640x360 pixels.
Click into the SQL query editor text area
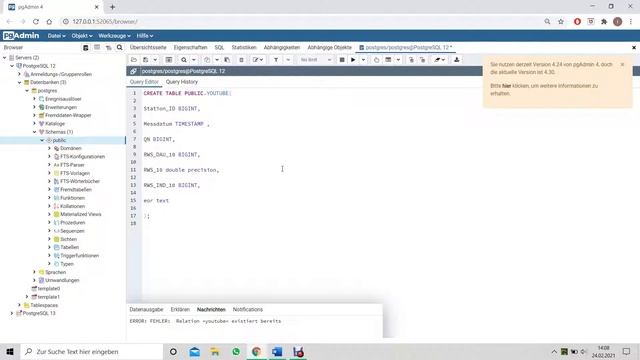click(x=390, y=196)
